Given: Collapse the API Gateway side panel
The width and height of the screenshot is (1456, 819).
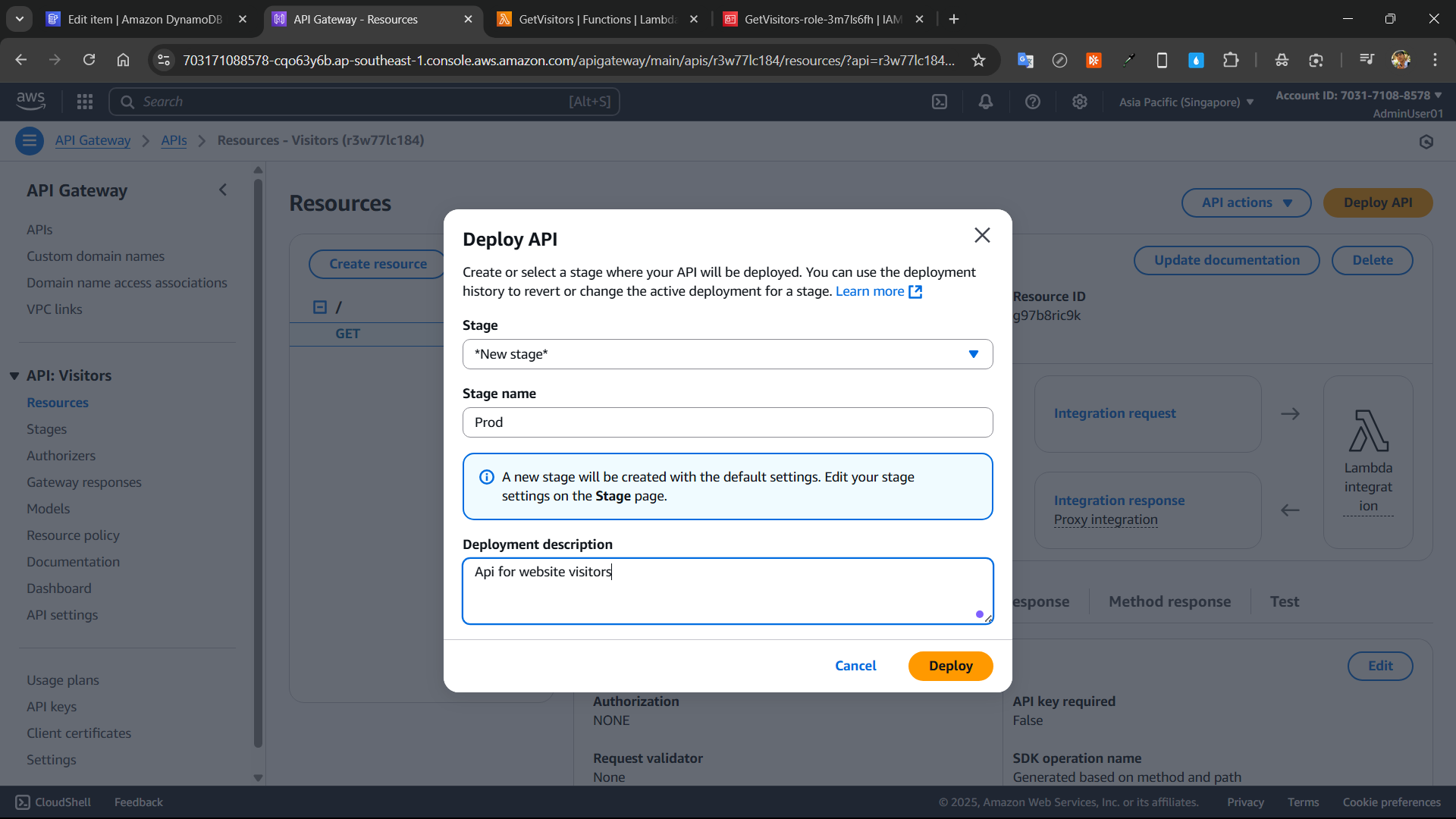Looking at the screenshot, I should tap(223, 190).
